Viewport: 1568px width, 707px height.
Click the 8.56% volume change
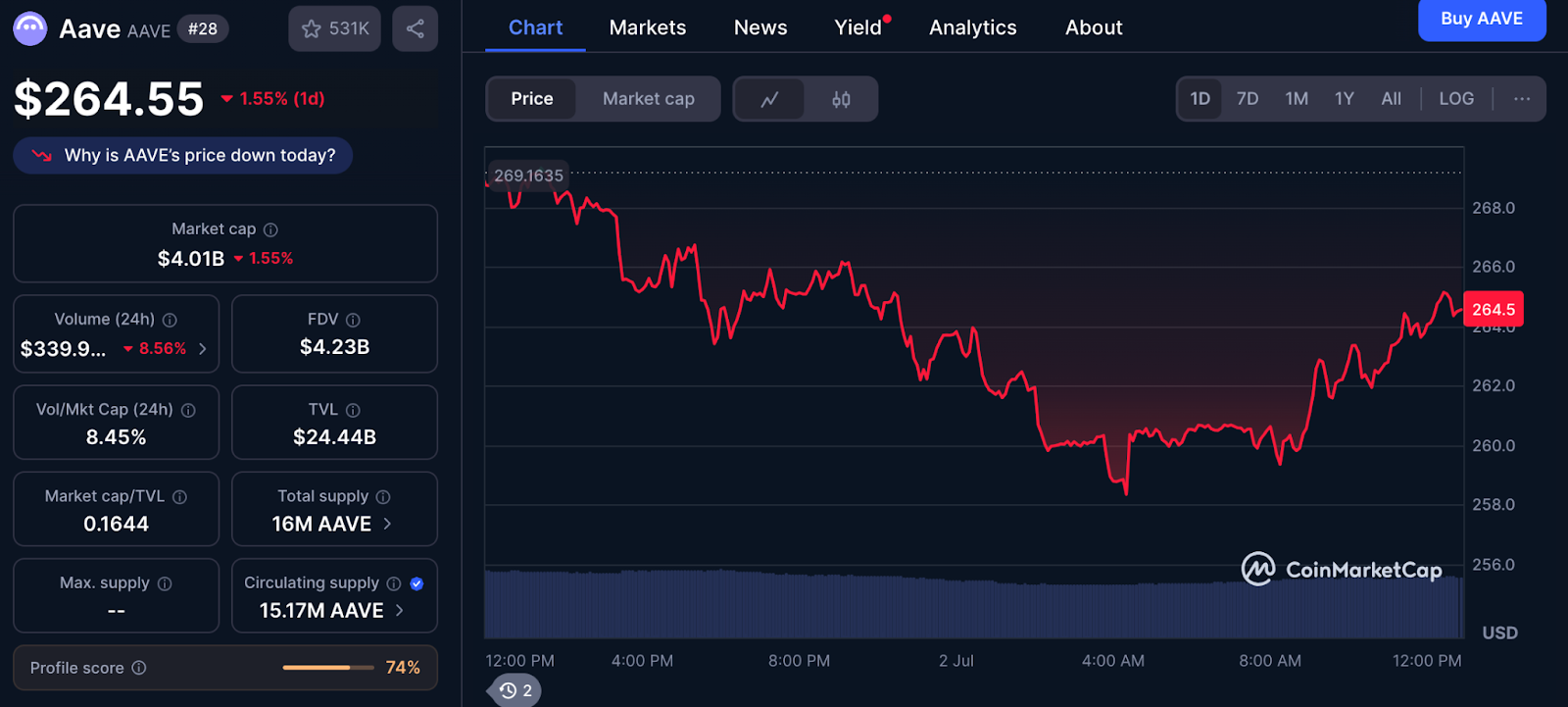pos(155,349)
